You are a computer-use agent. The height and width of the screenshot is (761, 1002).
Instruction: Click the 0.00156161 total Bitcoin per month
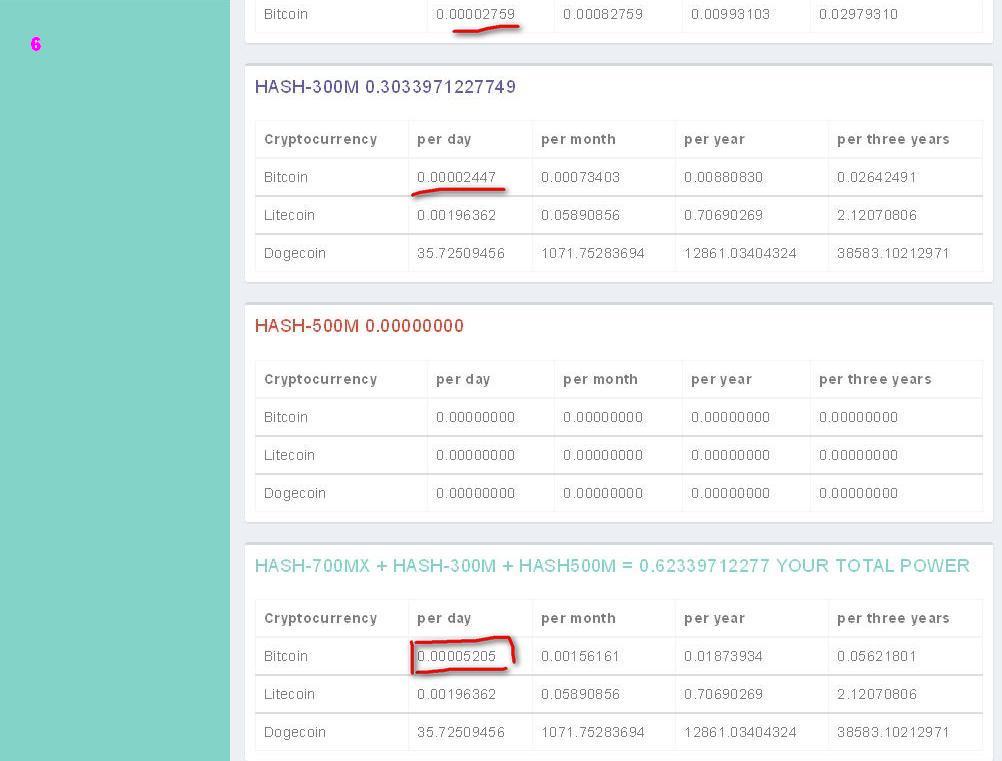580,656
